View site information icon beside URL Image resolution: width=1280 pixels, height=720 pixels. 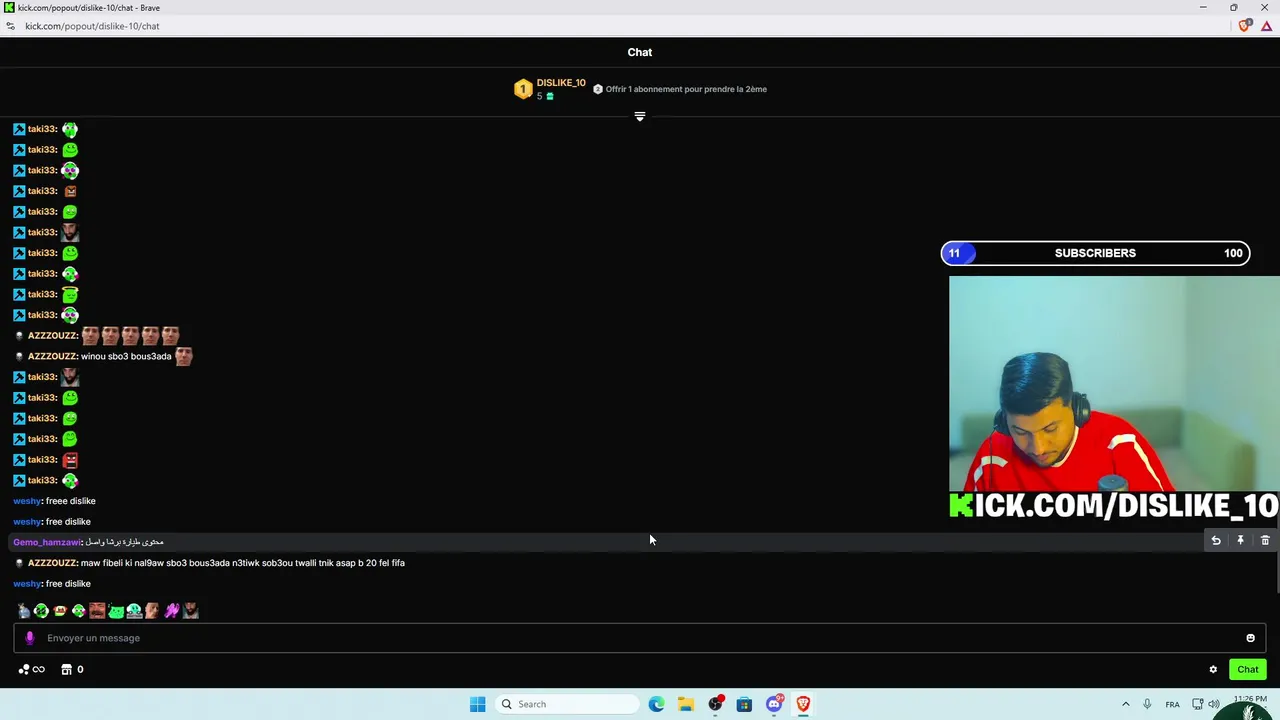[x=11, y=26]
